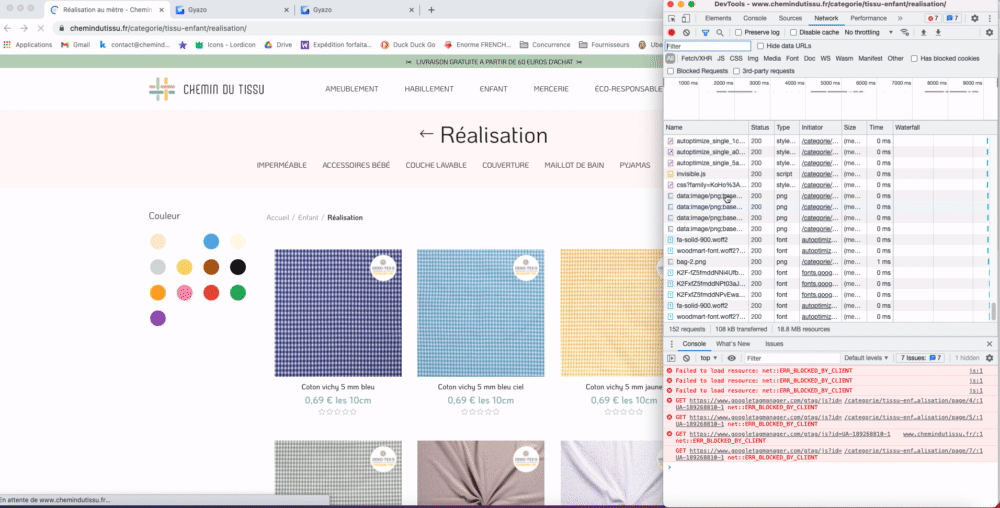Select the green colour filter swatch
This screenshot has height=508, width=1000.
coord(238,293)
